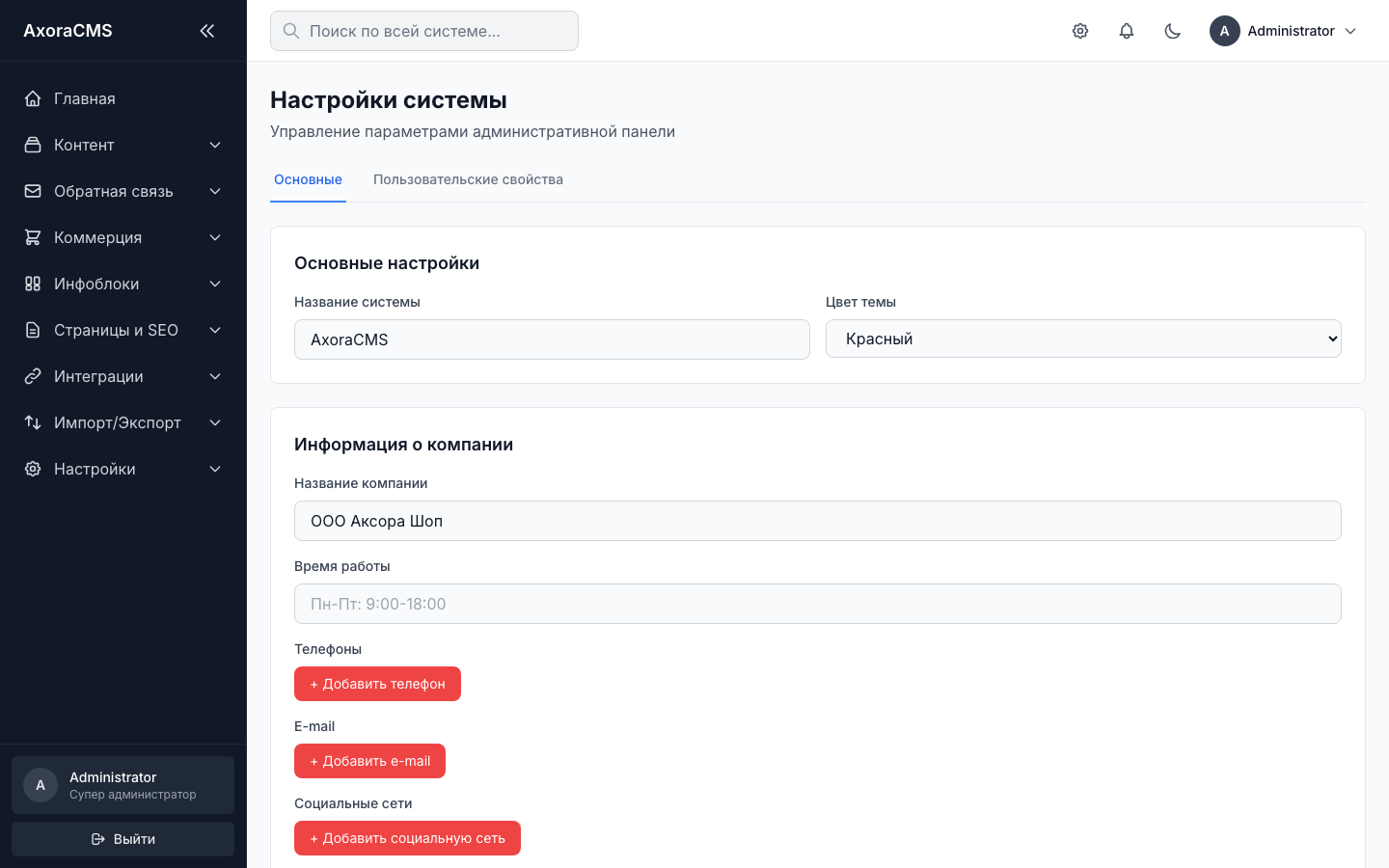Image resolution: width=1389 pixels, height=868 pixels.
Task: Click the document icon for Страницы и SEO
Action: click(x=33, y=330)
